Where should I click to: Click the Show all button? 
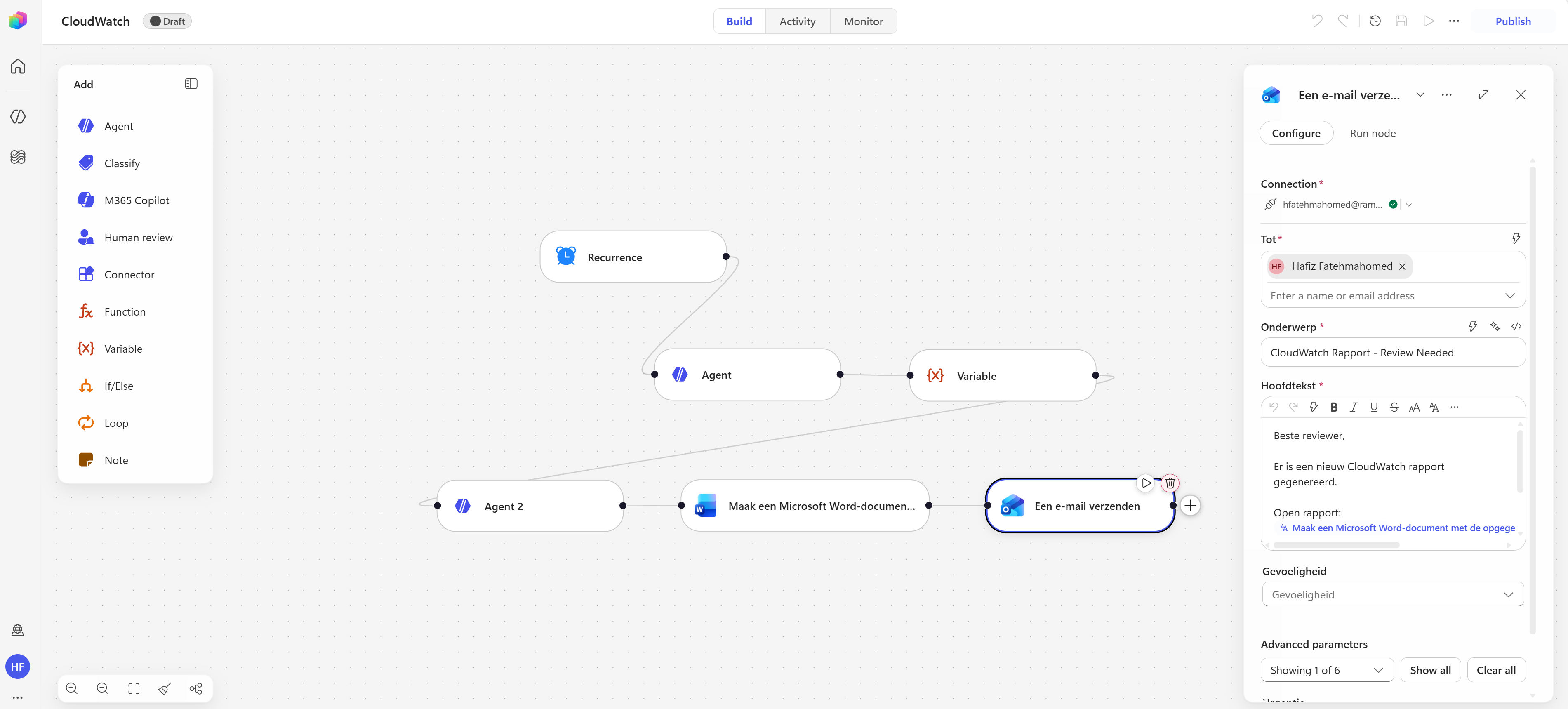pos(1430,670)
